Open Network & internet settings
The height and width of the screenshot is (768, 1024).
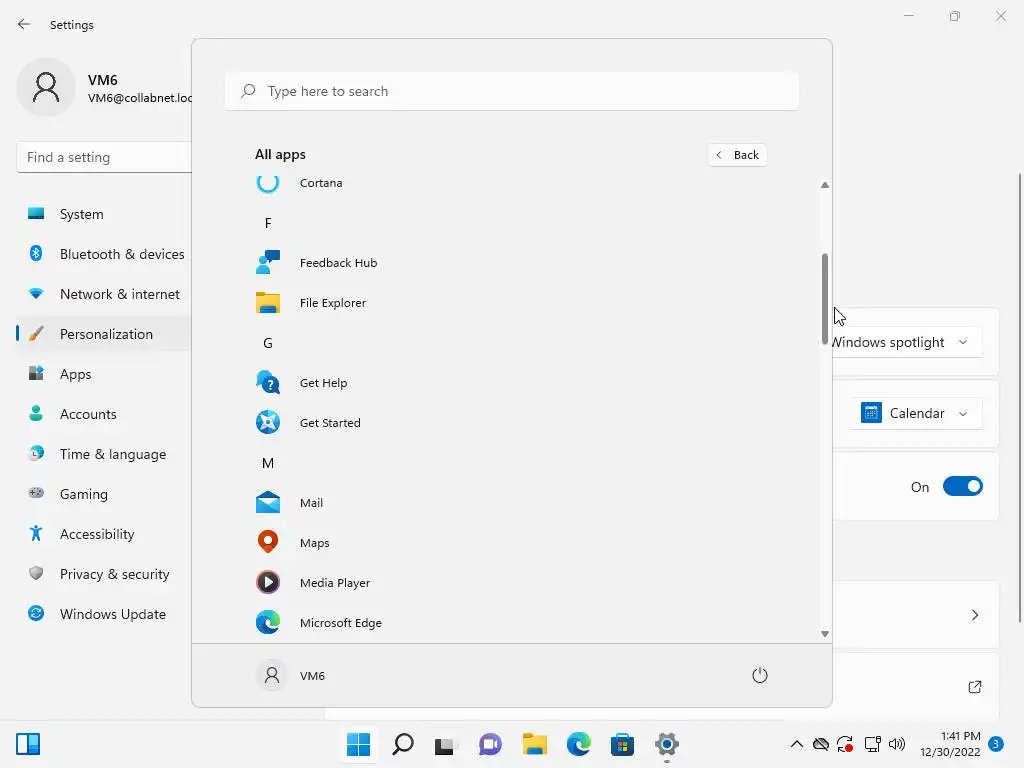click(x=104, y=294)
